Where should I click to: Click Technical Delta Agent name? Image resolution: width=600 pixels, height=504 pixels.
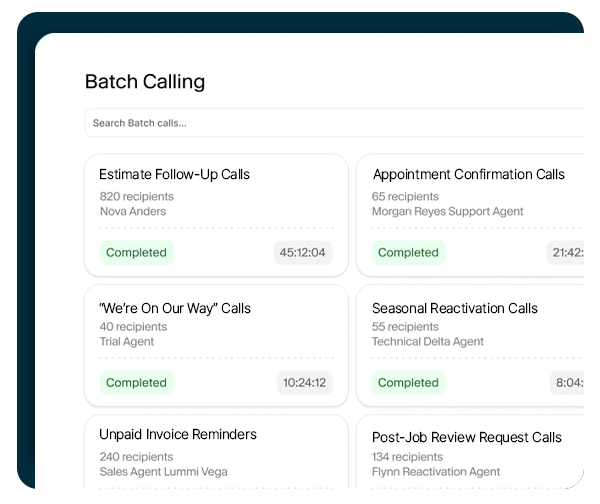[428, 341]
